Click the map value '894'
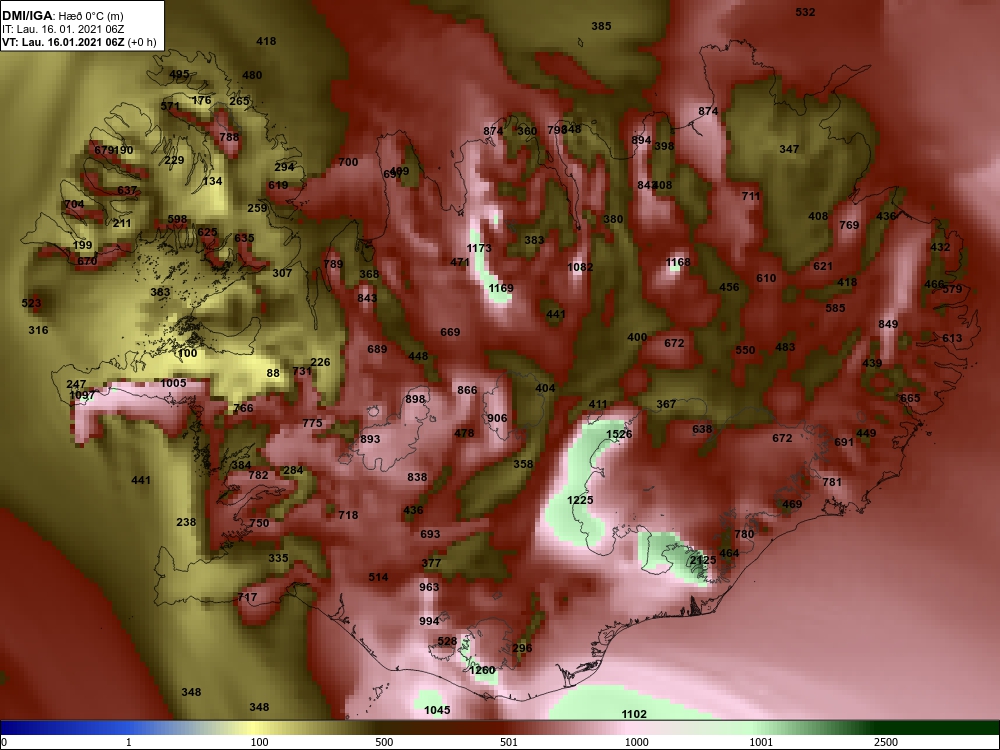This screenshot has width=1000, height=750. pyautogui.click(x=642, y=140)
